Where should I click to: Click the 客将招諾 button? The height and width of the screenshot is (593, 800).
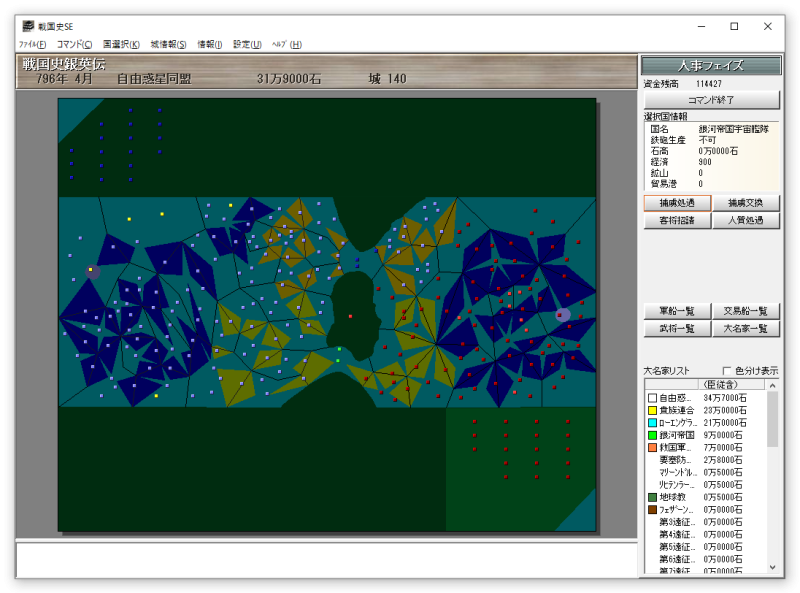click(677, 220)
